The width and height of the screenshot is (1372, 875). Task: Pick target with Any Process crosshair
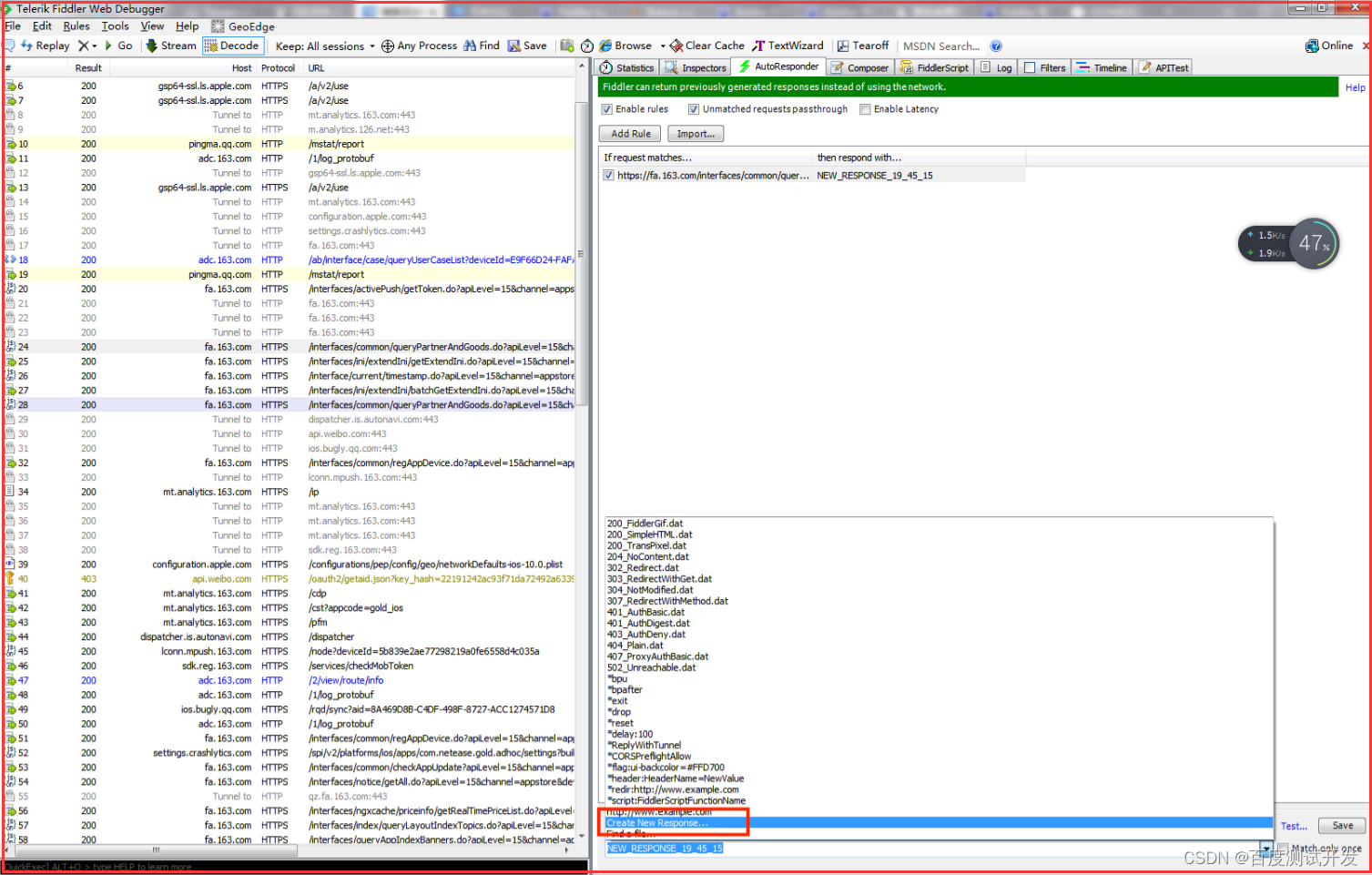(419, 46)
